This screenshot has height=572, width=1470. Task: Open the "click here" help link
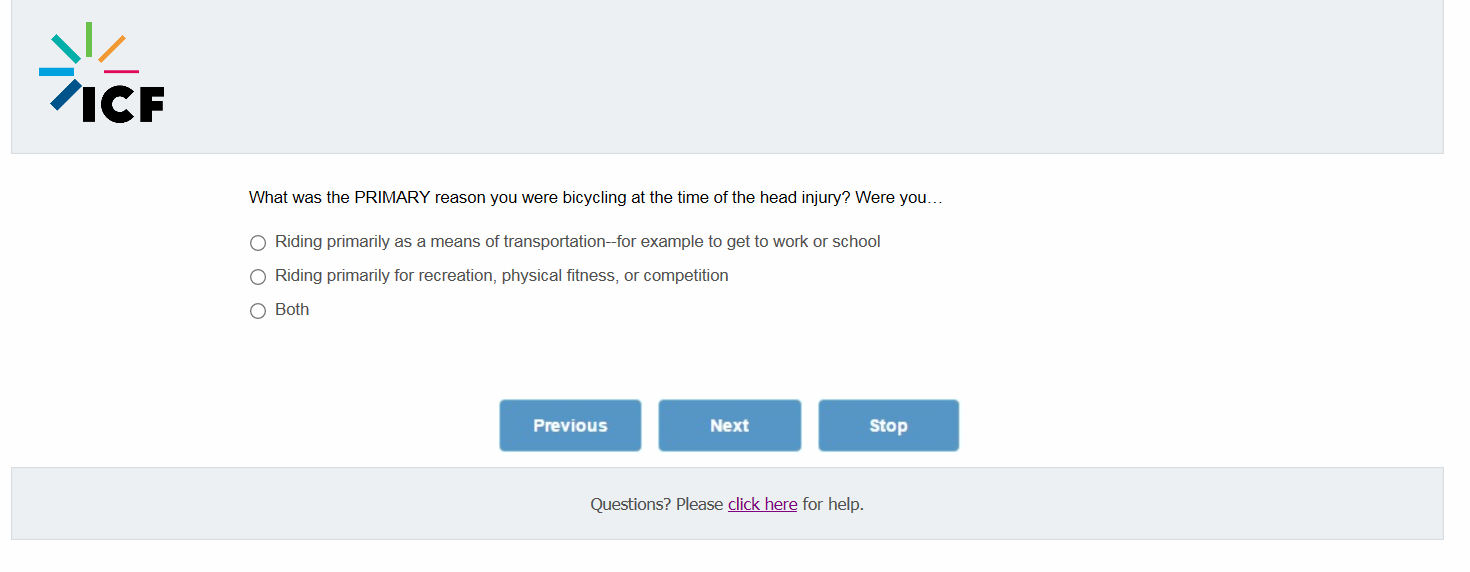tap(762, 505)
